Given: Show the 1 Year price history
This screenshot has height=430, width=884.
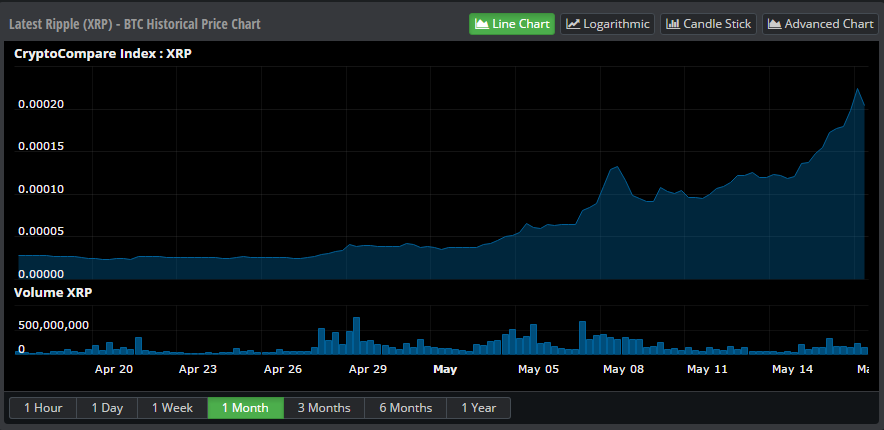Looking at the screenshot, I should tap(478, 408).
